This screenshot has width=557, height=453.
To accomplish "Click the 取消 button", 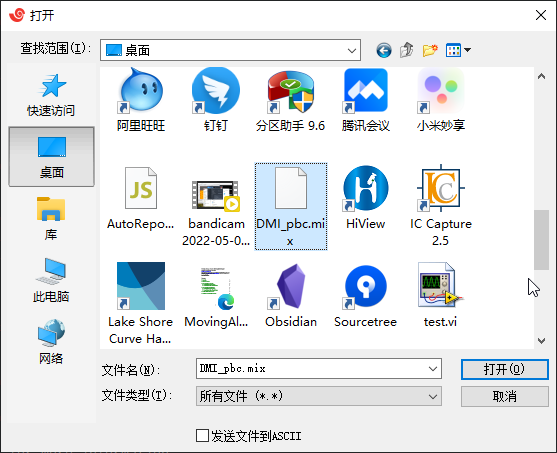I will 504,396.
